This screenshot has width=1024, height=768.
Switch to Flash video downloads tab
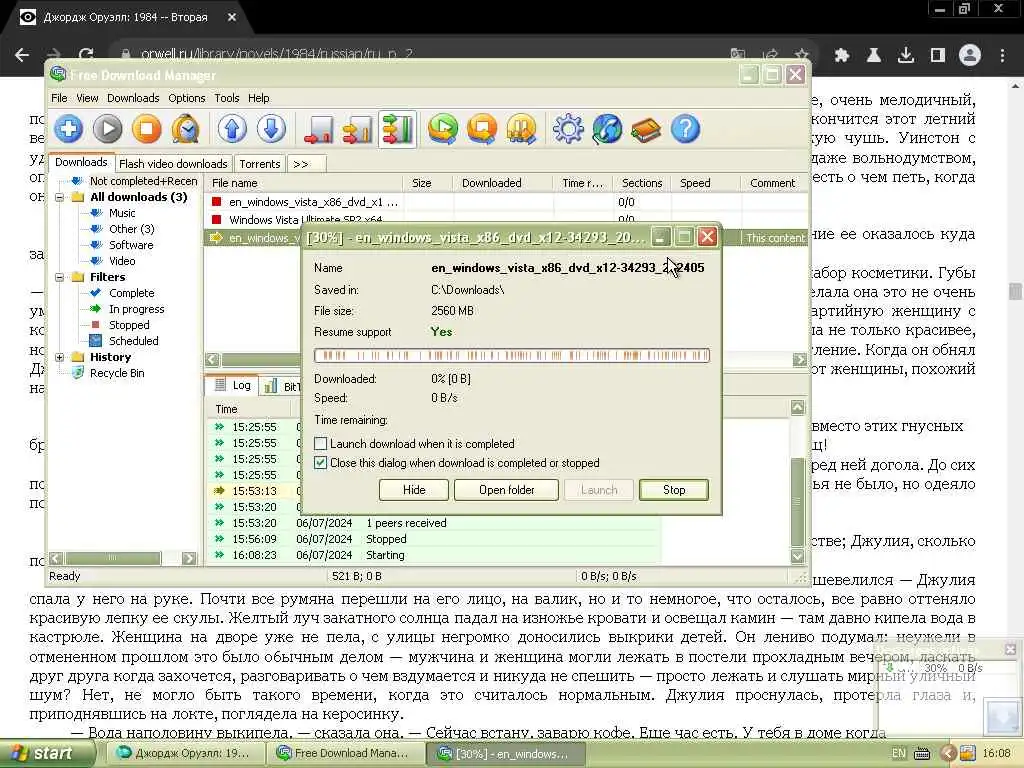[173, 164]
